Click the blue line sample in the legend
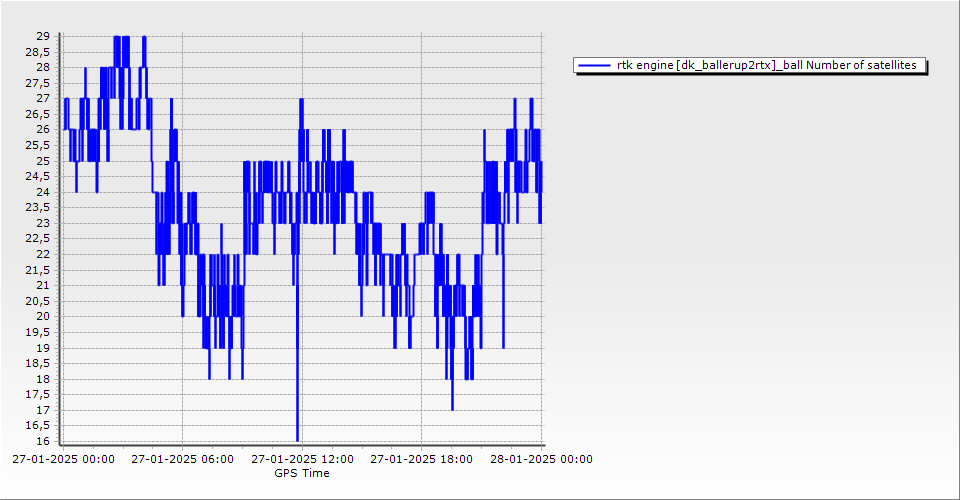The image size is (960, 500). [x=594, y=66]
